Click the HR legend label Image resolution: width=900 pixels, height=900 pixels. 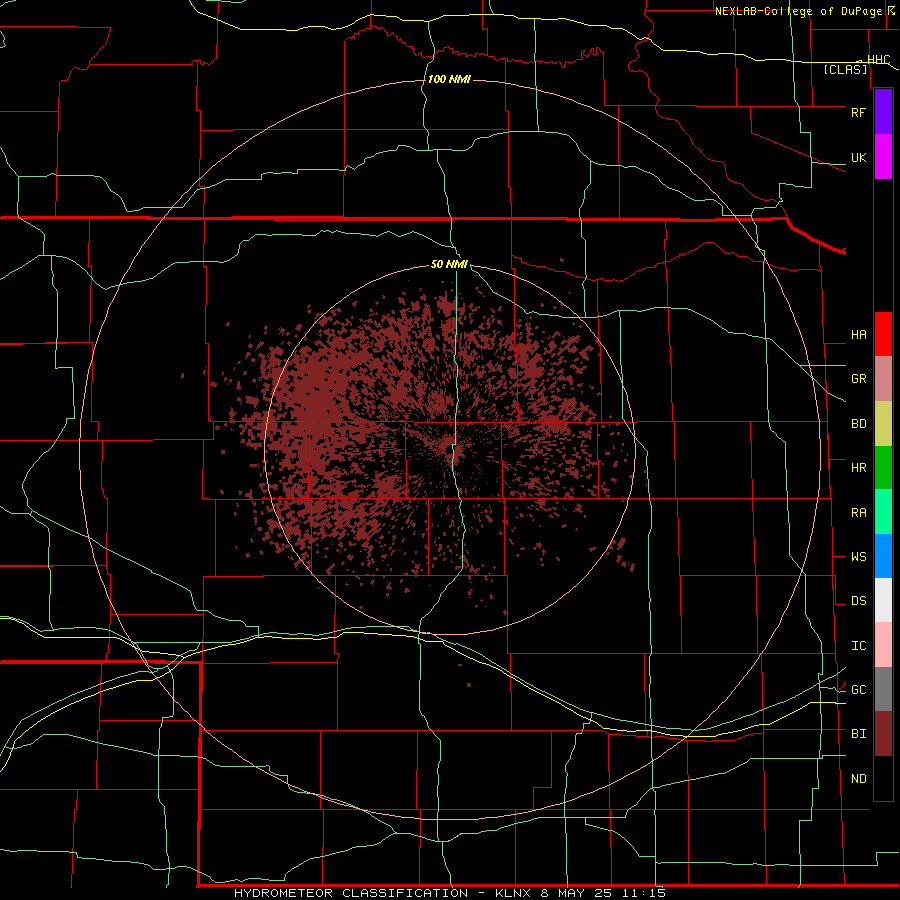point(858,468)
